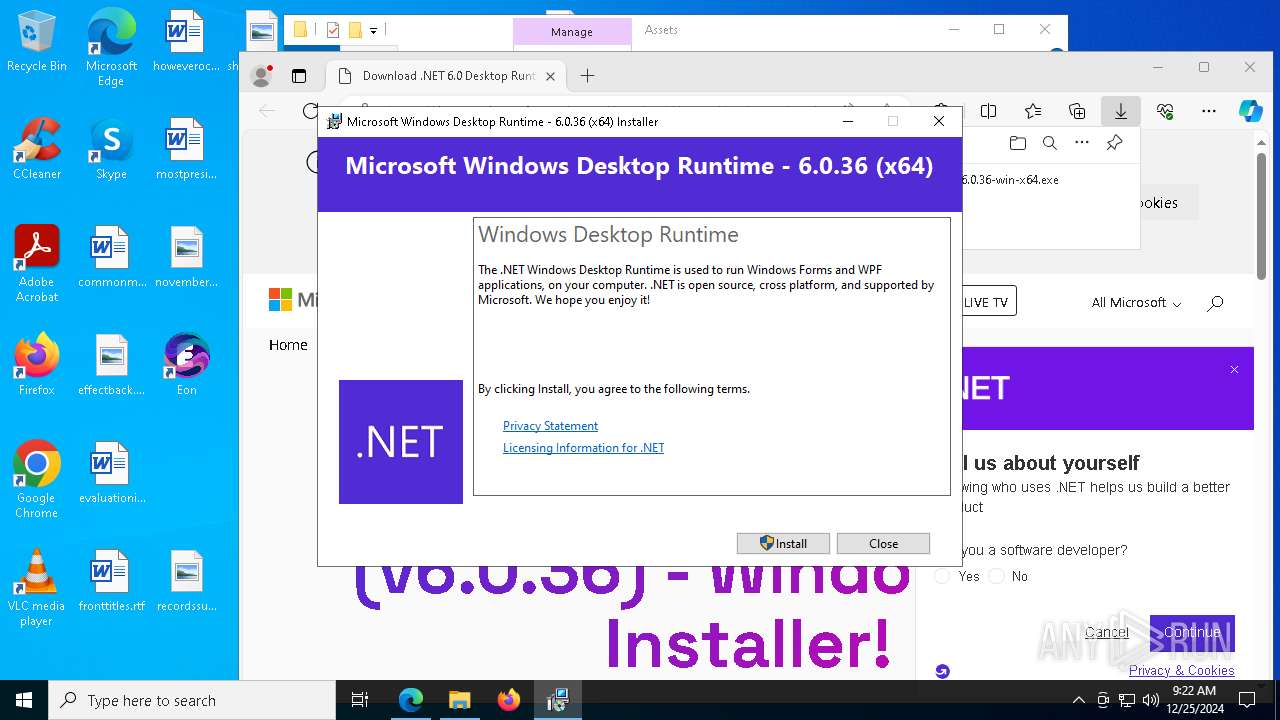The width and height of the screenshot is (1280, 720).
Task: Select the evaluationi... Word document
Action: (x=111, y=474)
